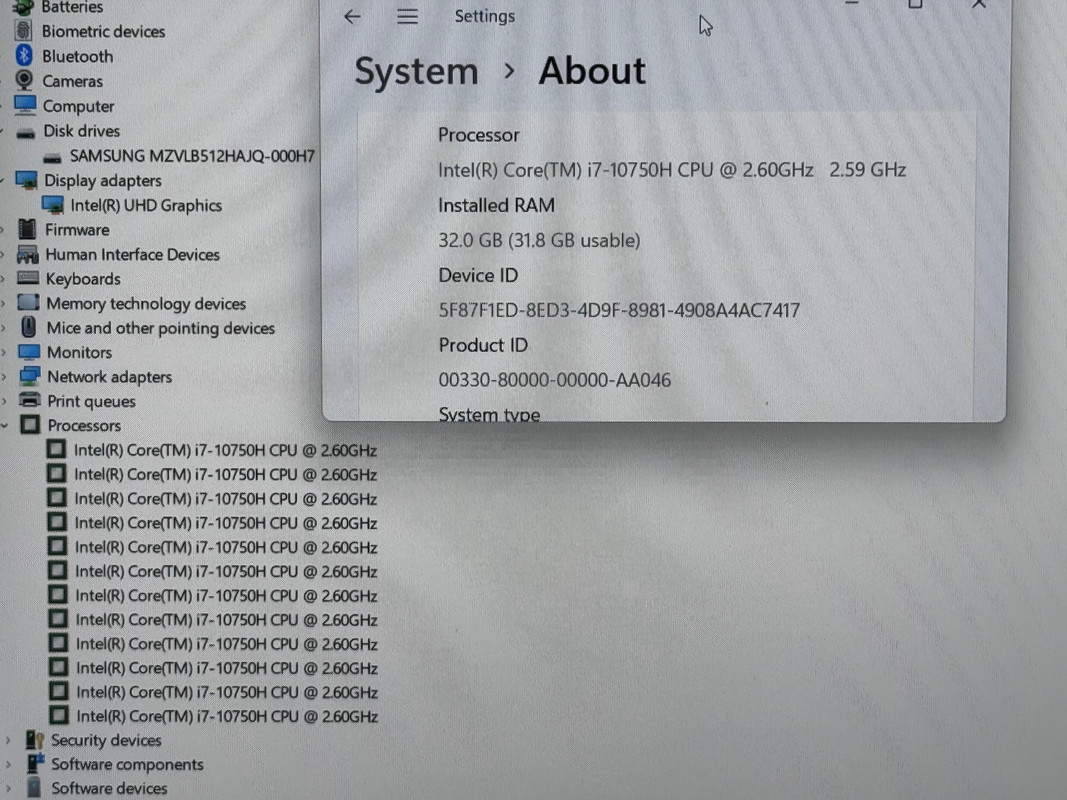Screen dimensions: 1067x800
Task: Click the Human Interface Devices icon
Action: (27, 254)
